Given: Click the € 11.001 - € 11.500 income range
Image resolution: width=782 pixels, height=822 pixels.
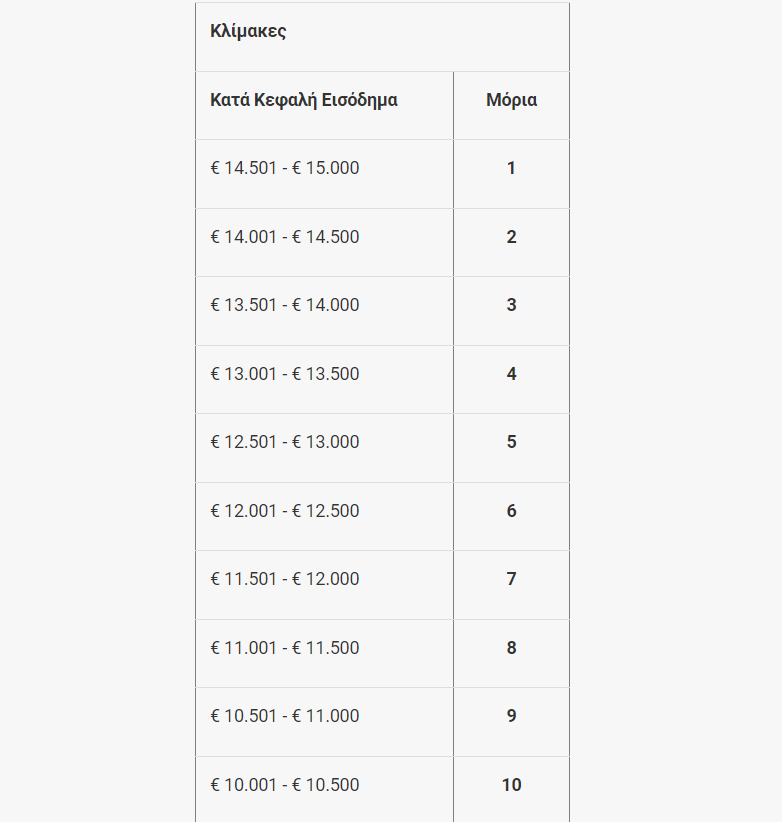Looking at the screenshot, I should point(285,648).
